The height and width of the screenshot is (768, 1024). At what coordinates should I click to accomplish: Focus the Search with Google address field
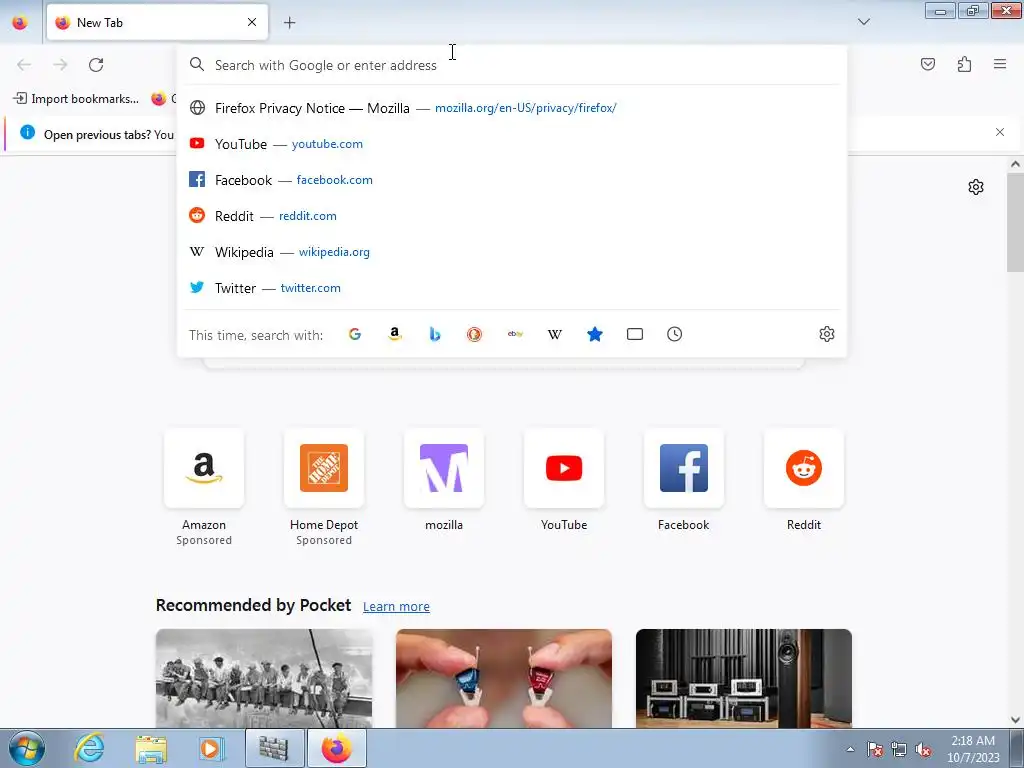tap(512, 65)
